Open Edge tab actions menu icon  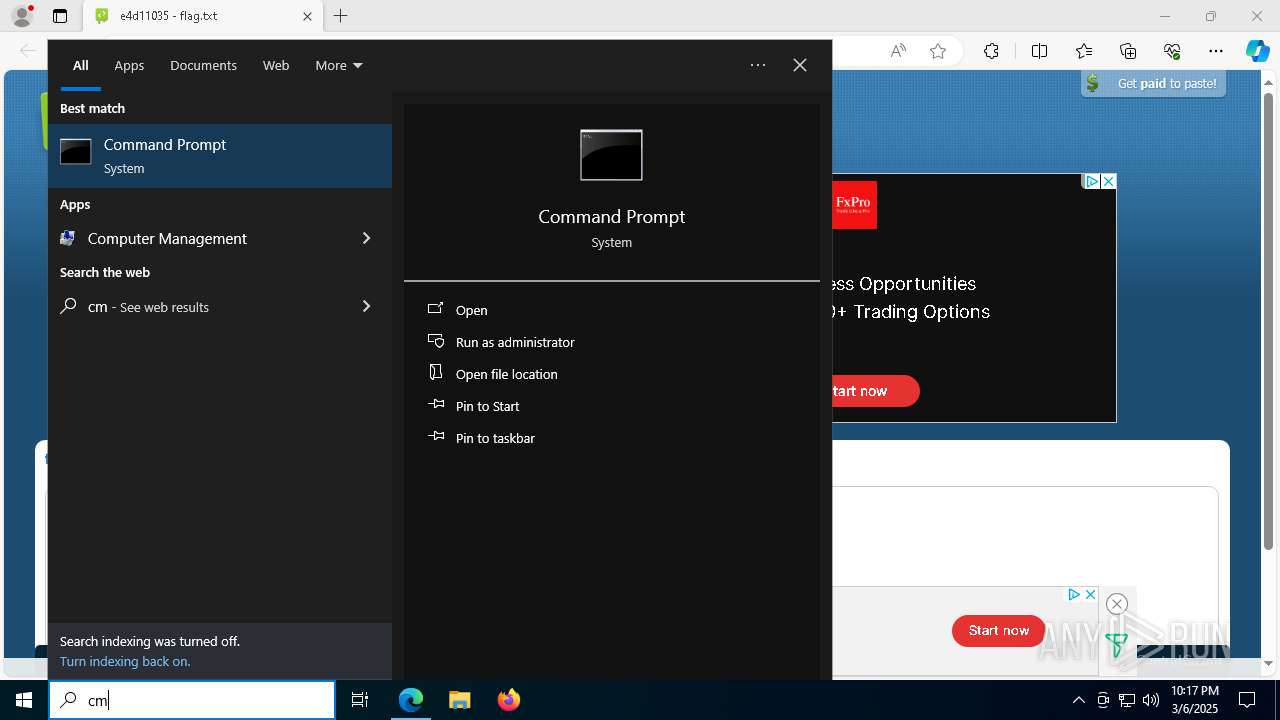coord(60,16)
